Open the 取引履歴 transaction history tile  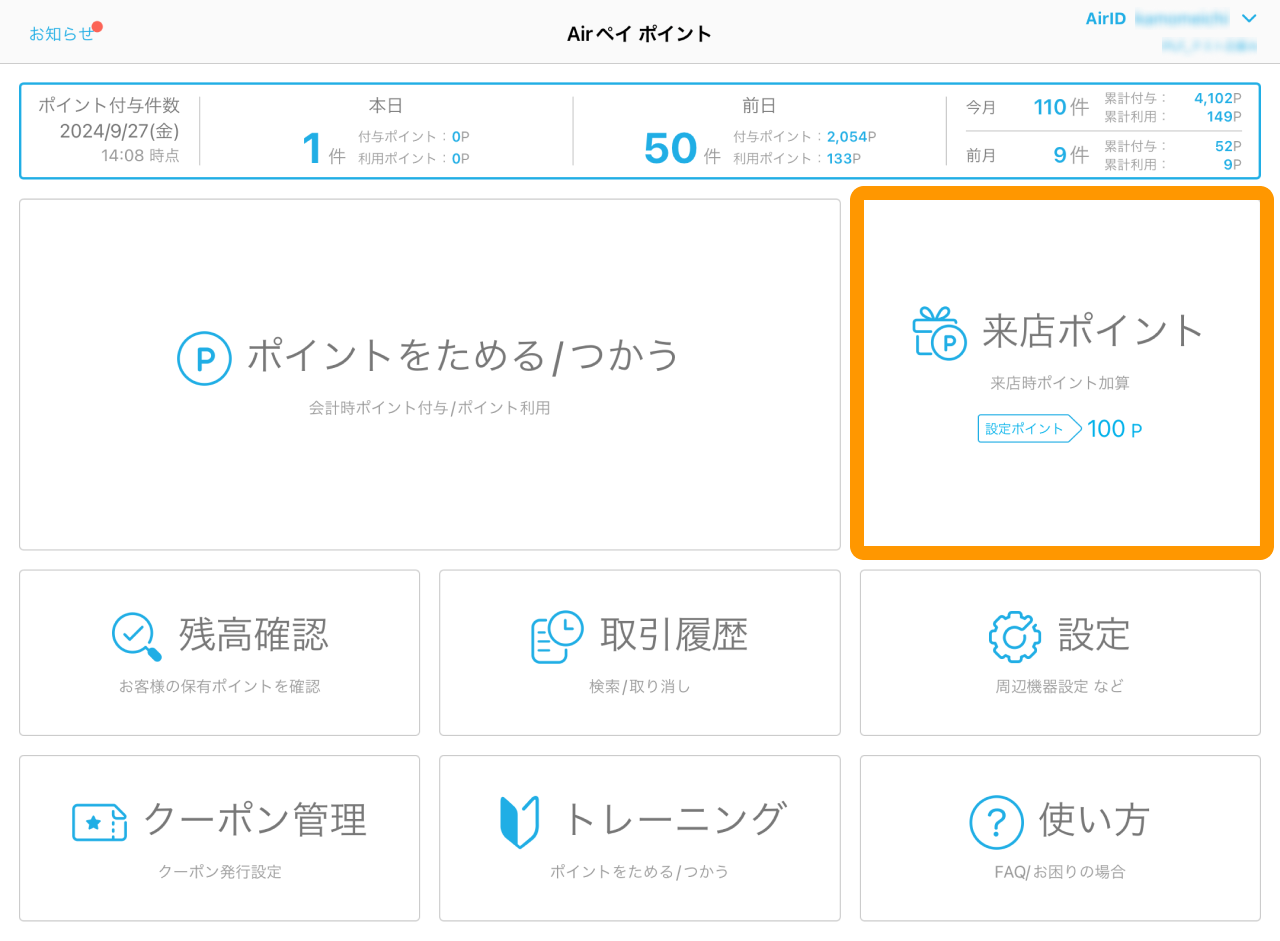pos(640,652)
